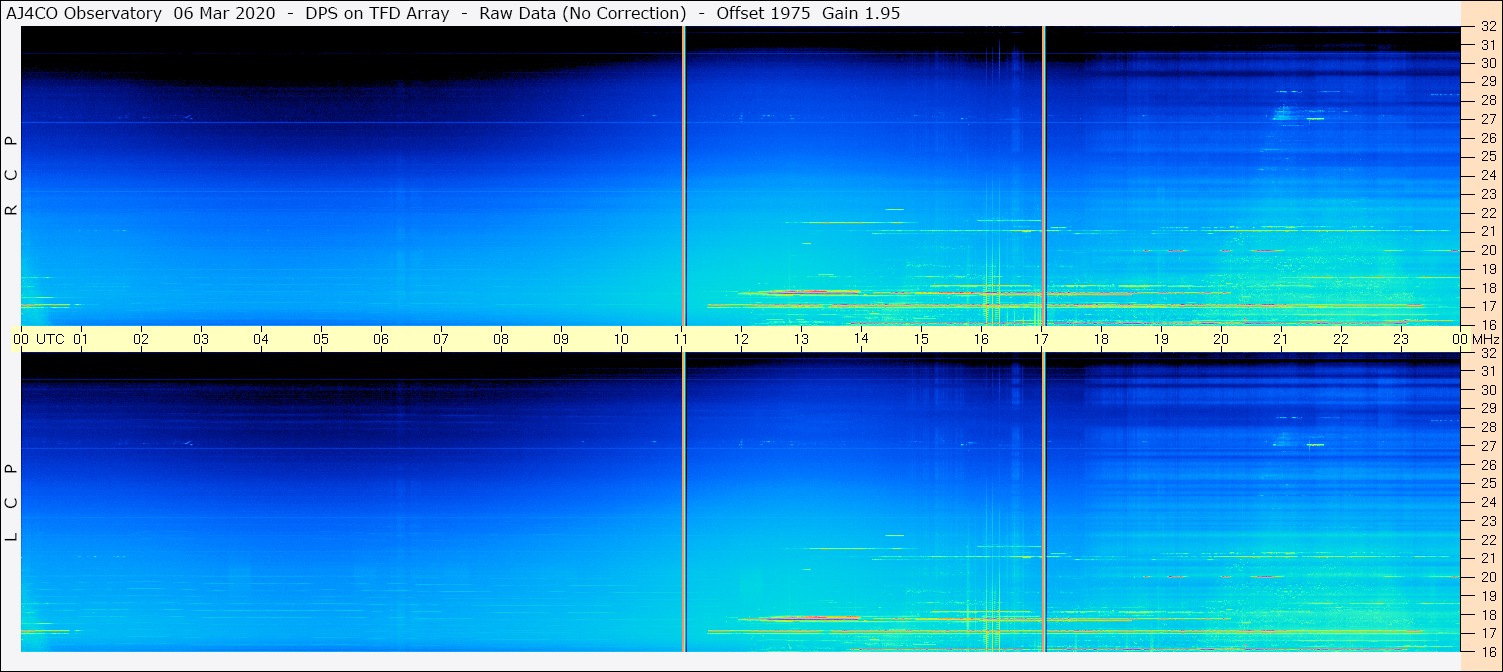Click the 22 MHz scale label of RCP panel
The width and height of the screenshot is (1503, 672).
pos(1488,213)
